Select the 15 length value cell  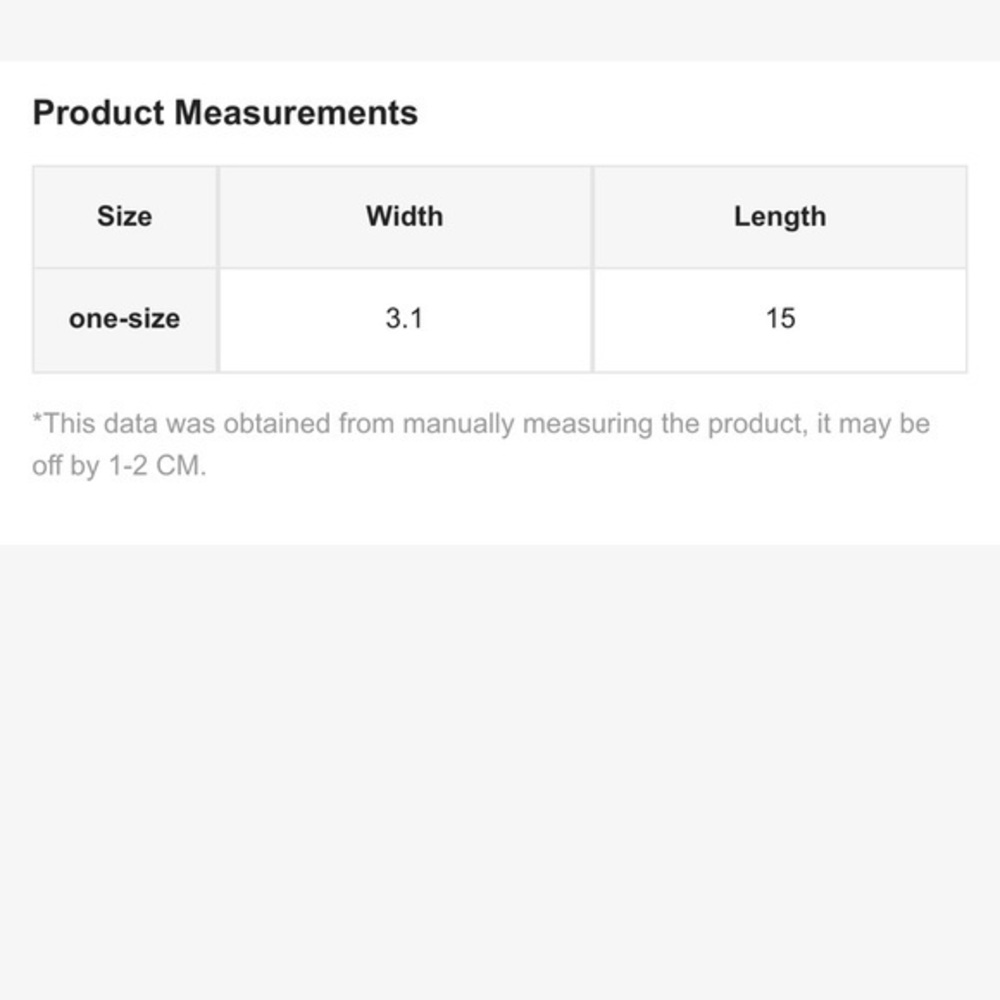780,320
